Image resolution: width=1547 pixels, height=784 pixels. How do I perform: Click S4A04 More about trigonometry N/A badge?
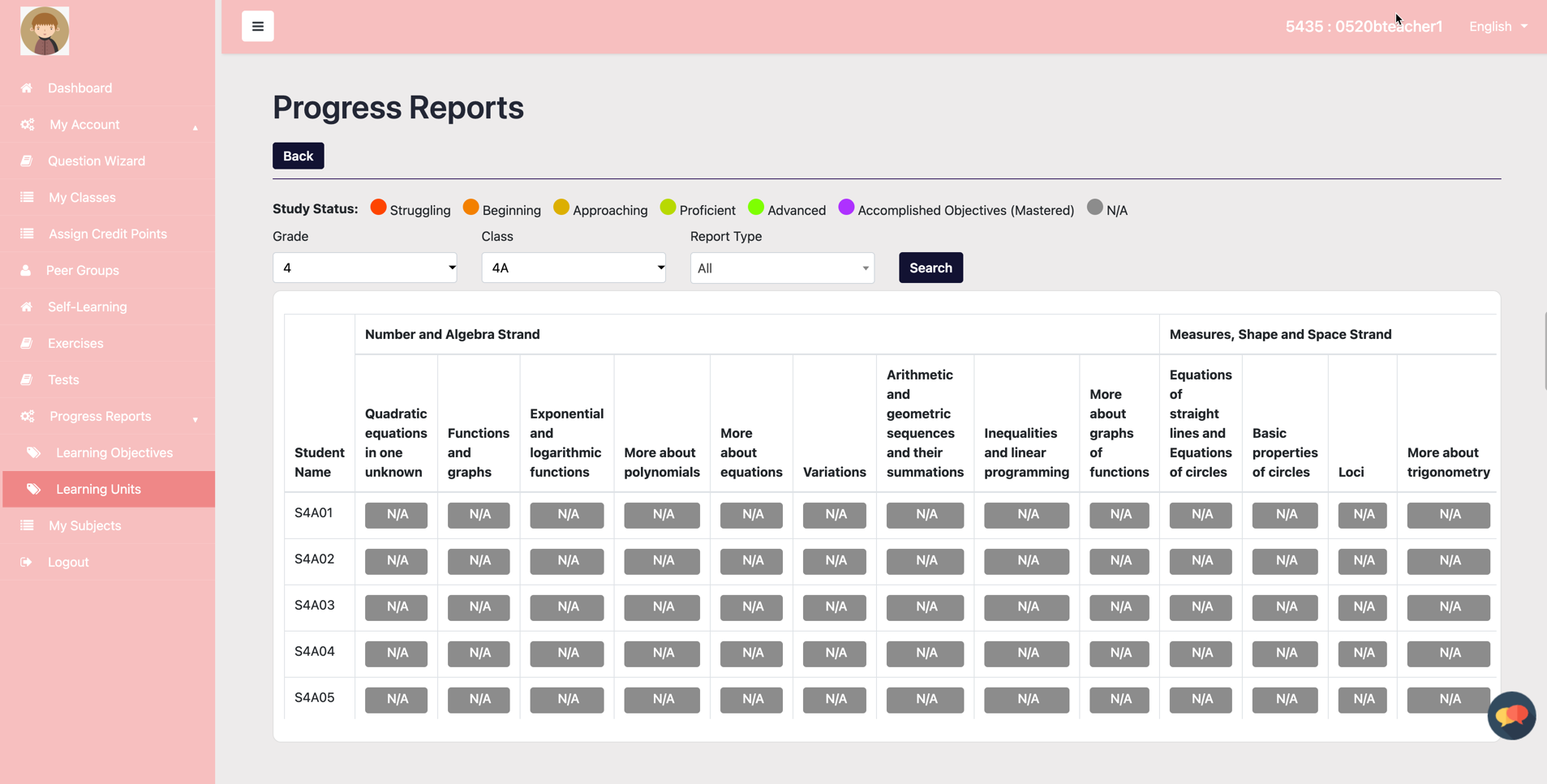1449,653
